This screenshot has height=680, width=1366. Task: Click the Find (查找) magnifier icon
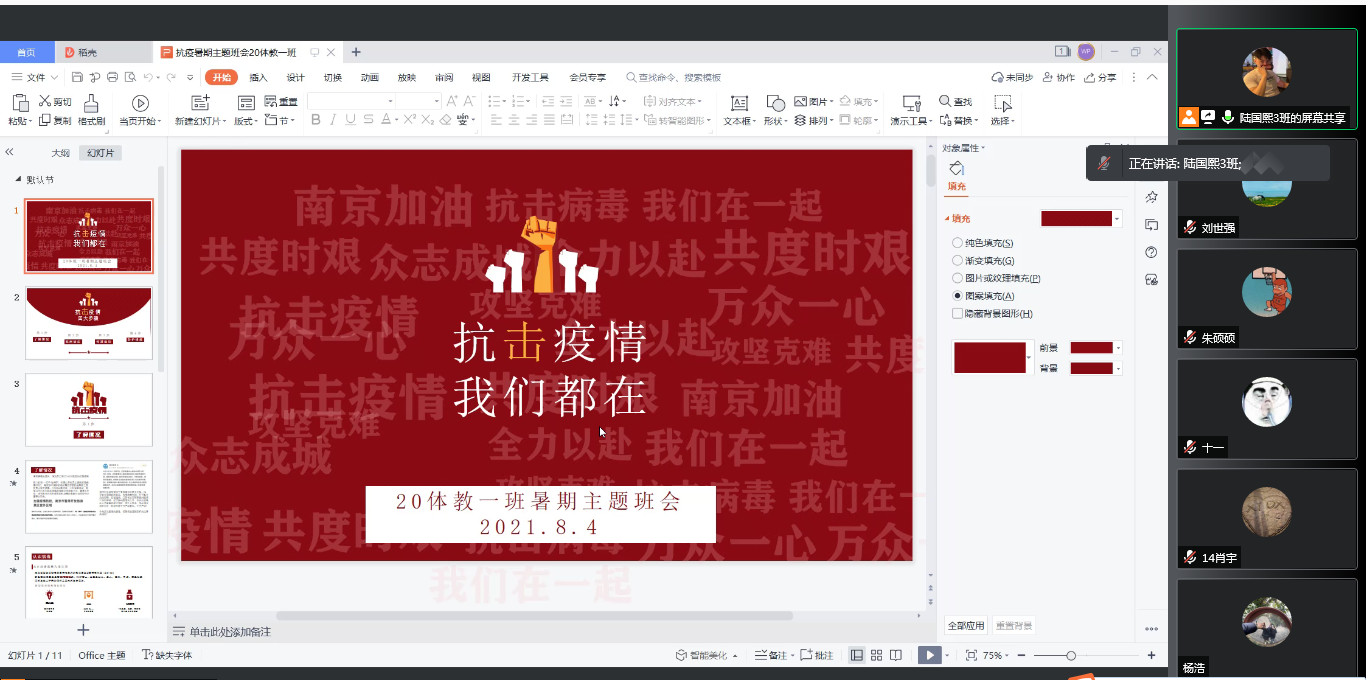coord(945,101)
